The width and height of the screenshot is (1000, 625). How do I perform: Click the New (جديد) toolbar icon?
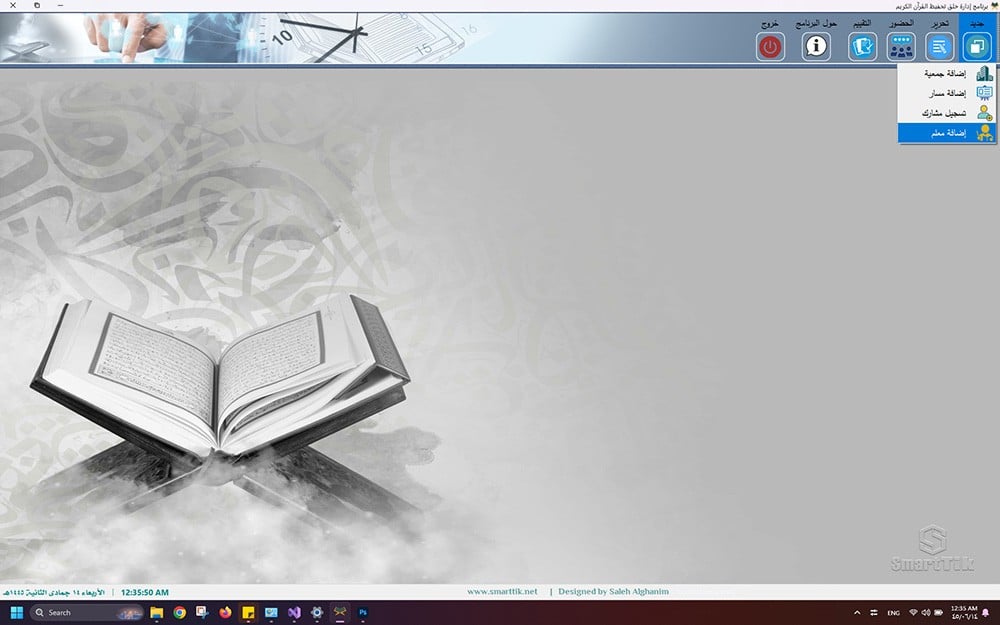click(x=977, y=46)
